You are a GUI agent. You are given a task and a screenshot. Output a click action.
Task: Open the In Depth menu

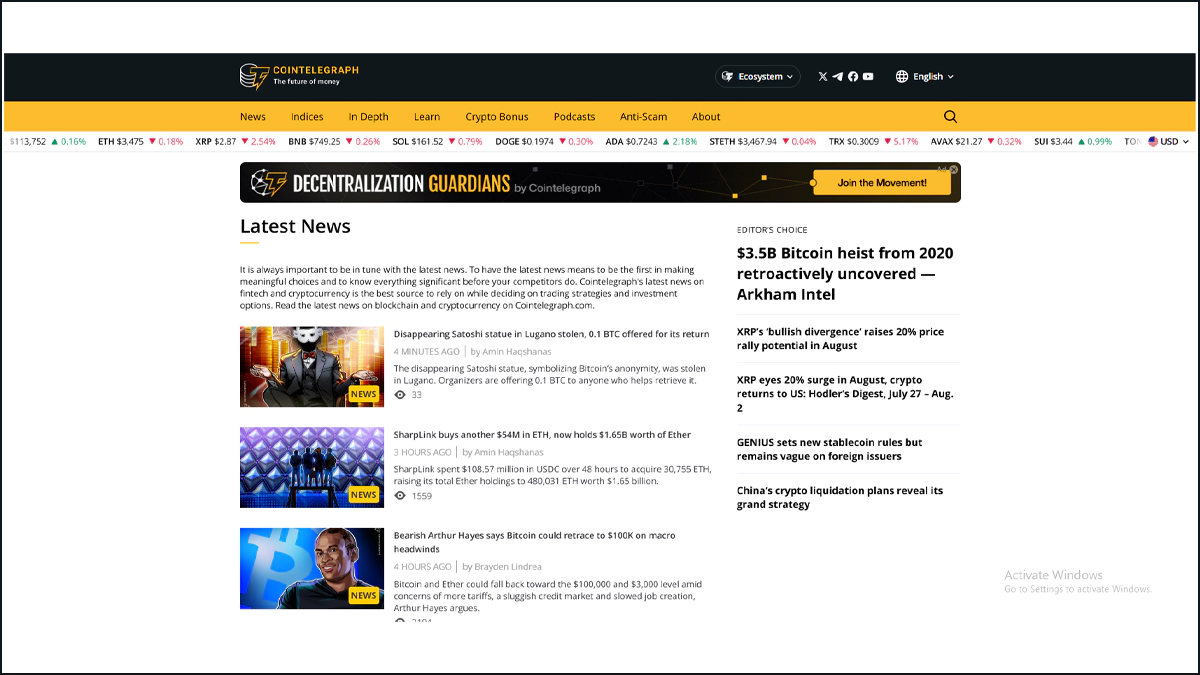tap(368, 116)
